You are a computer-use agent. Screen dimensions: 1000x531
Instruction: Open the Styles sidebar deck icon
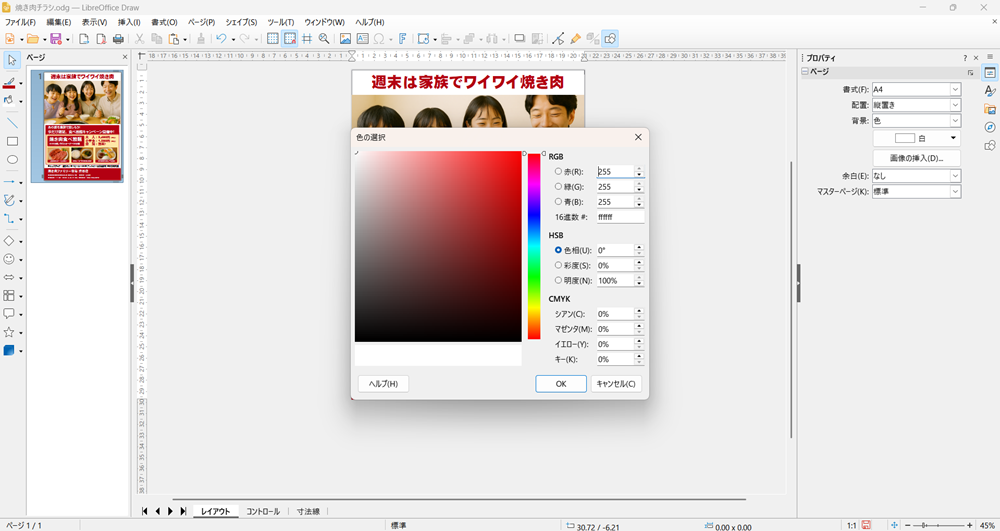[x=990, y=91]
